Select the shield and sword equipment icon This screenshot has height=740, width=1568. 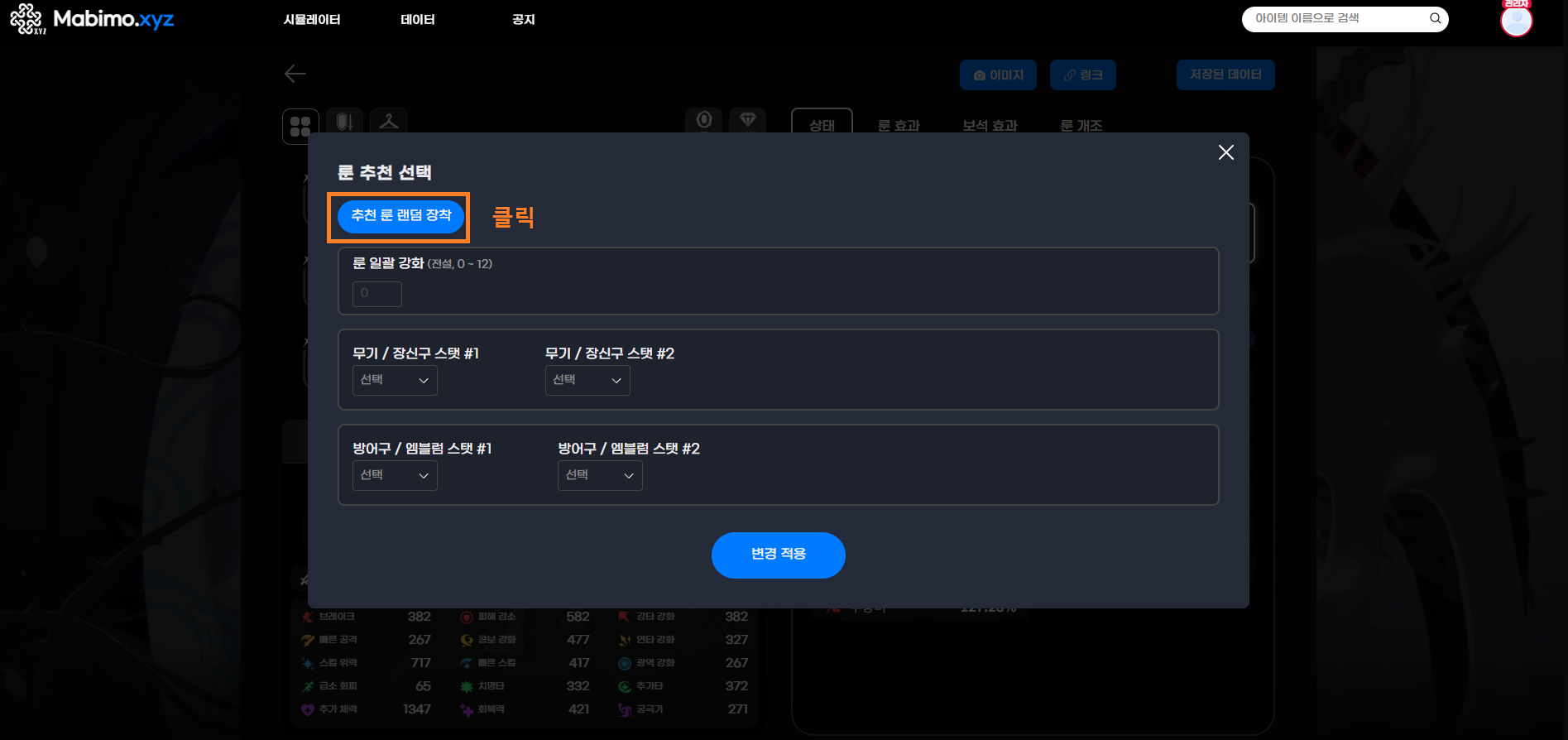pos(345,122)
